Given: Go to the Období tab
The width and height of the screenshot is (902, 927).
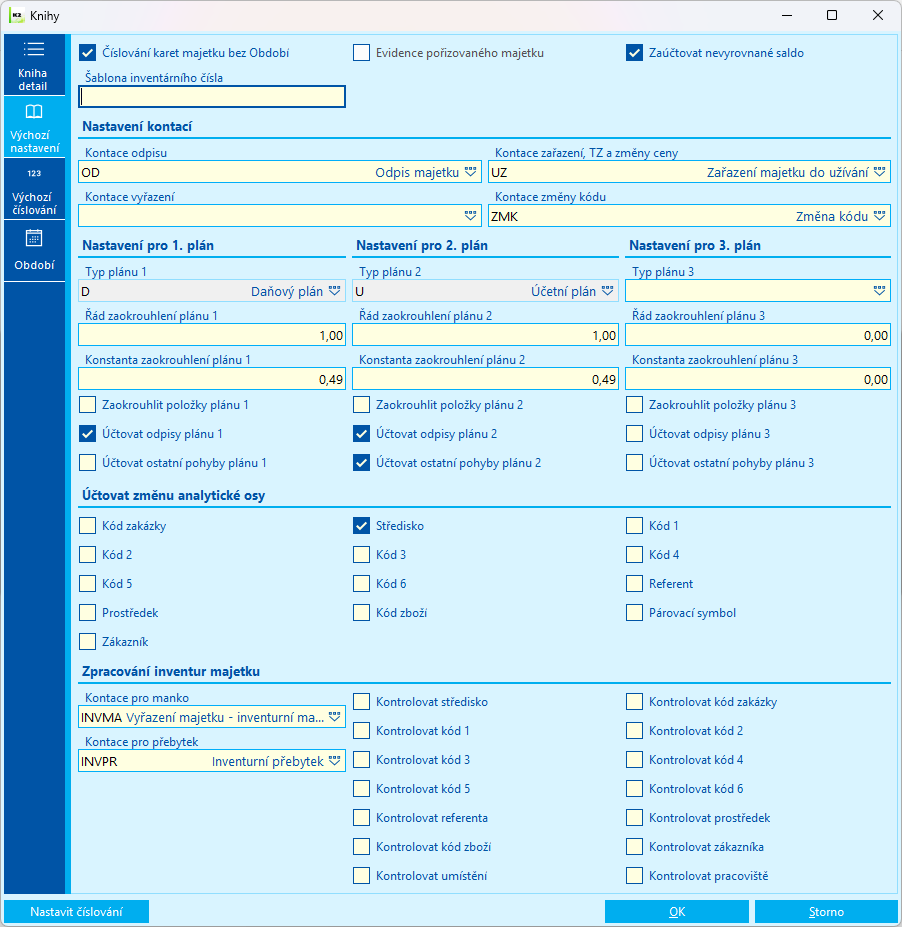Looking at the screenshot, I should tap(34, 251).
